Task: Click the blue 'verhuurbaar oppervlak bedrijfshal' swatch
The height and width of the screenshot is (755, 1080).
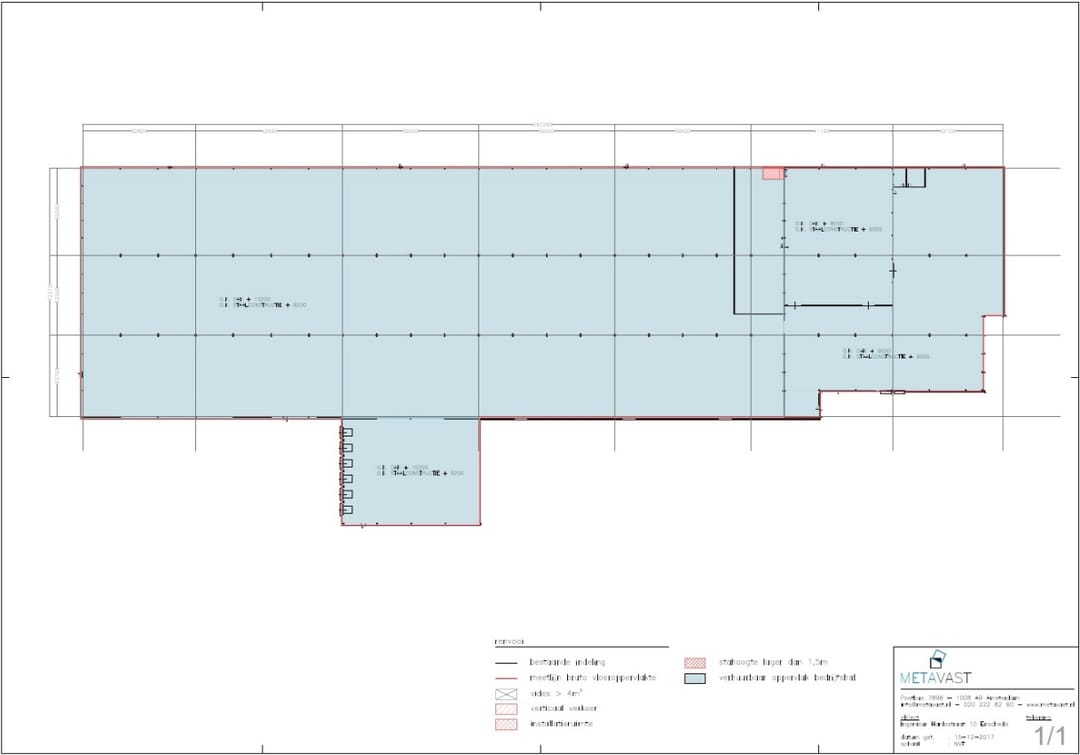Action: [695, 678]
